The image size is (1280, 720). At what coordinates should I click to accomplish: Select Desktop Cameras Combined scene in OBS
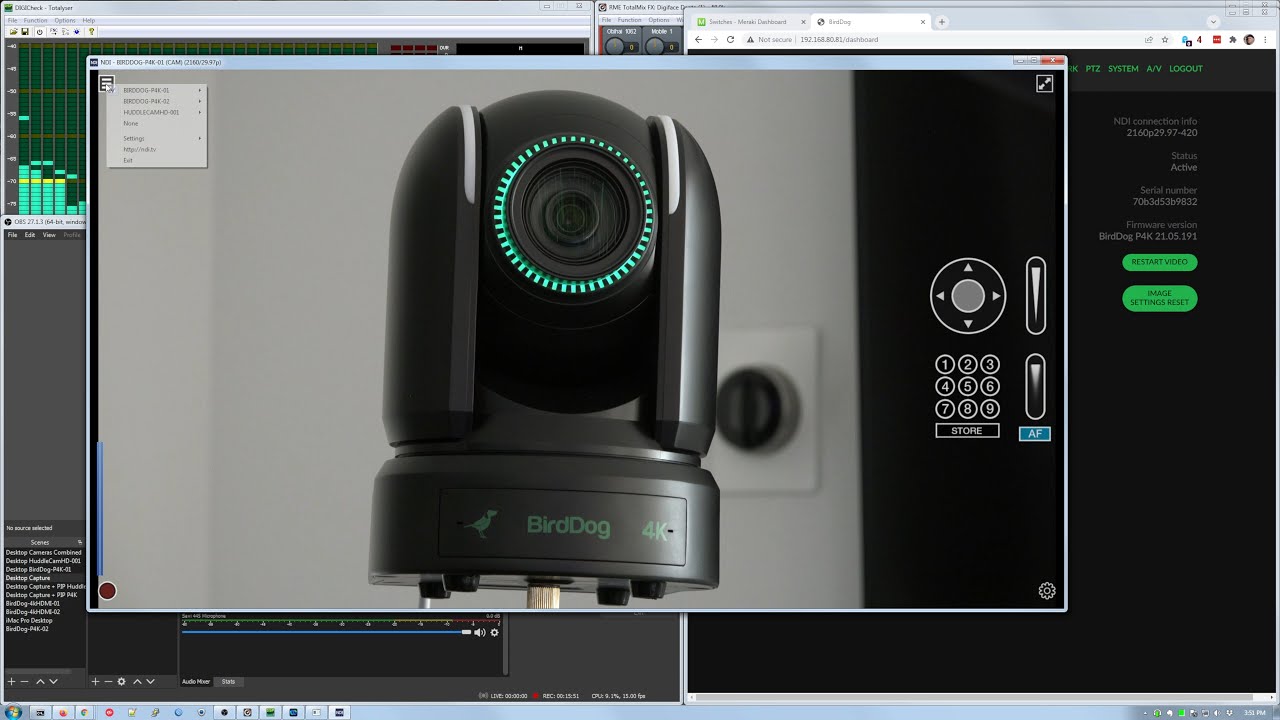pyautogui.click(x=44, y=552)
